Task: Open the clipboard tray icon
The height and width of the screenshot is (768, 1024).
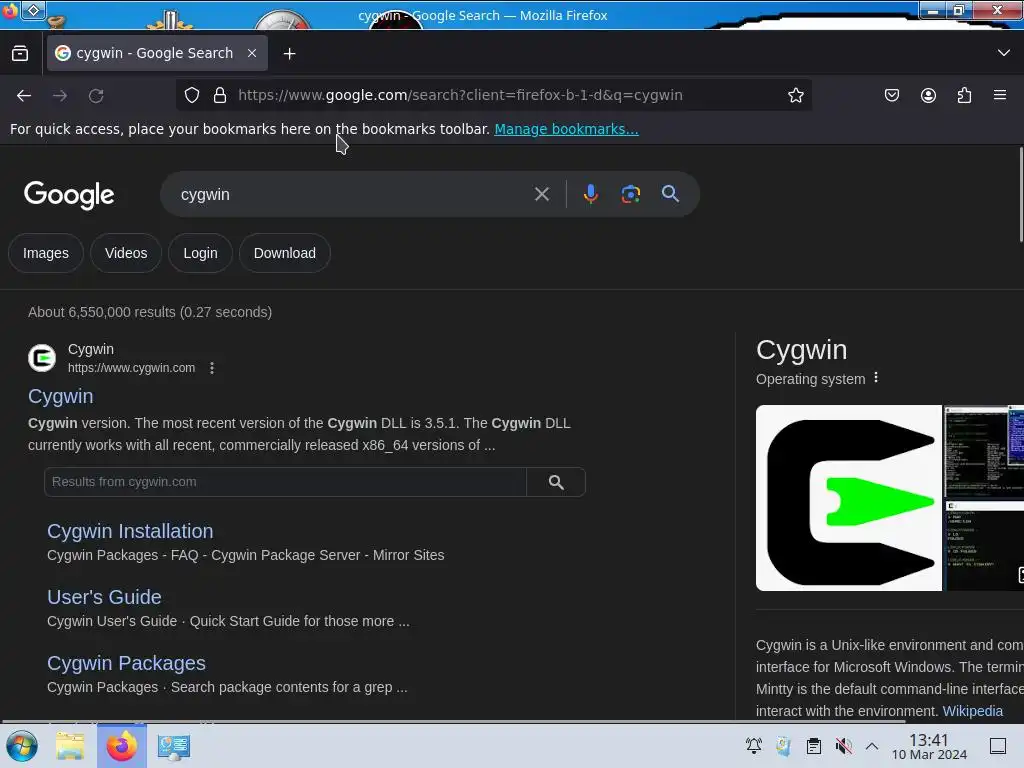Action: (x=814, y=746)
